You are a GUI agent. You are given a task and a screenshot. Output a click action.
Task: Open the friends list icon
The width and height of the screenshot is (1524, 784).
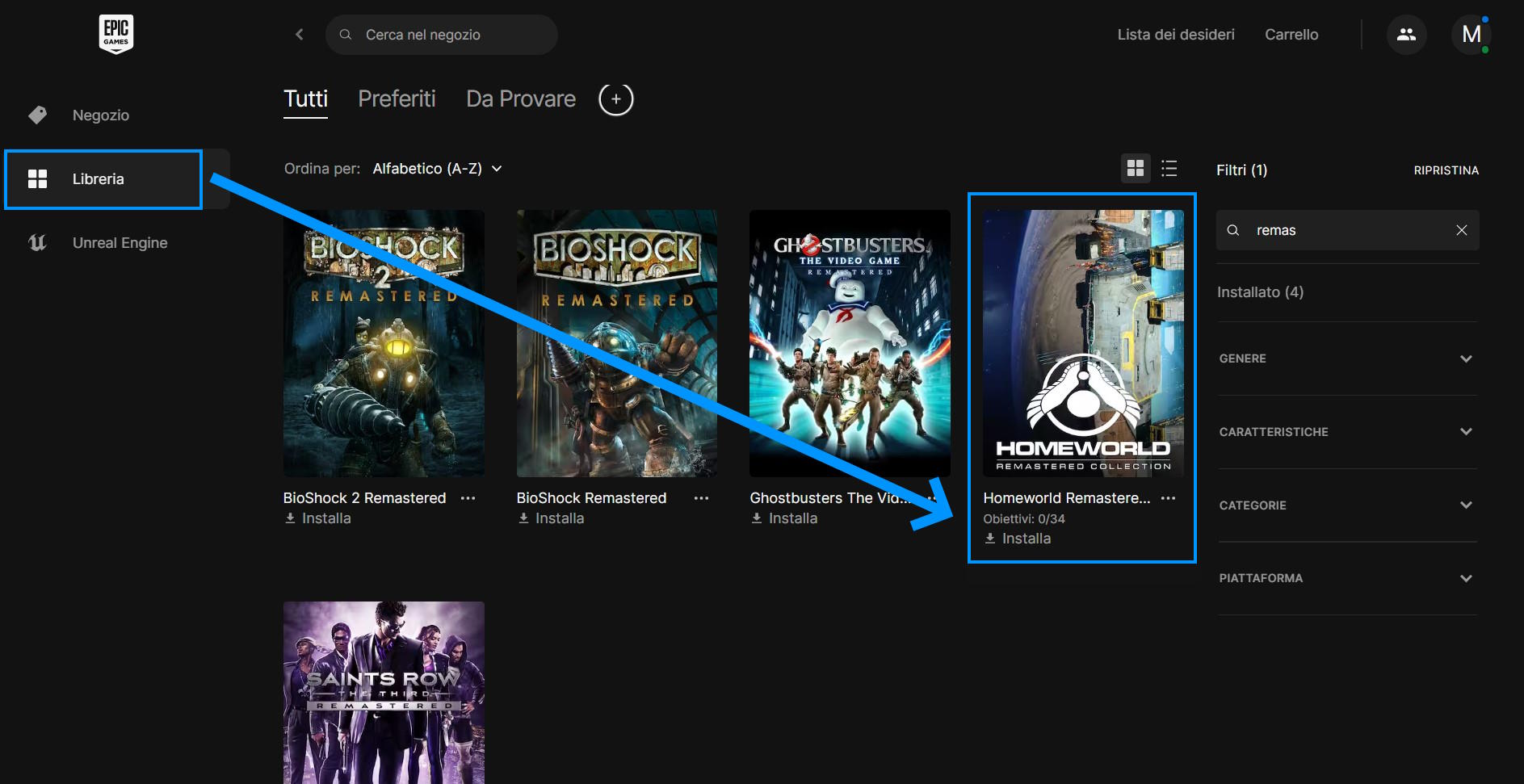[x=1406, y=35]
